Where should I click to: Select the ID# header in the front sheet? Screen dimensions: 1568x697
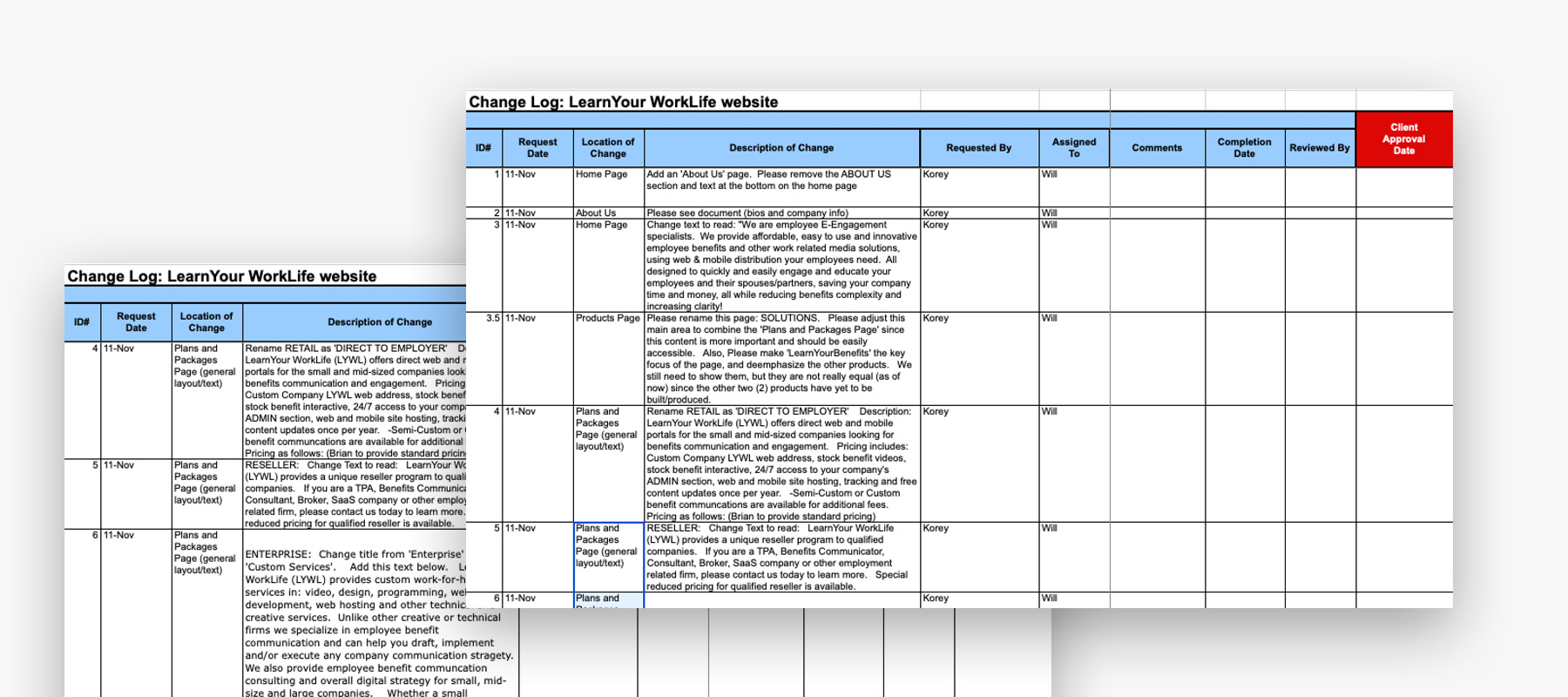[x=483, y=148]
